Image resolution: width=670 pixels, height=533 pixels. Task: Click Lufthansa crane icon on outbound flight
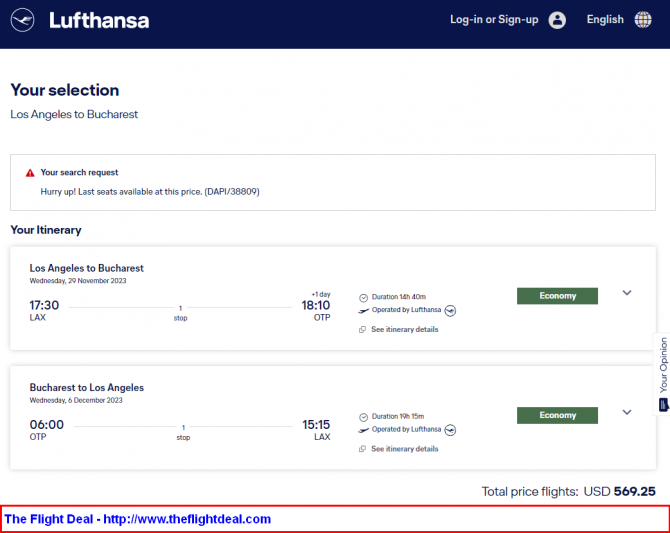tap(450, 311)
